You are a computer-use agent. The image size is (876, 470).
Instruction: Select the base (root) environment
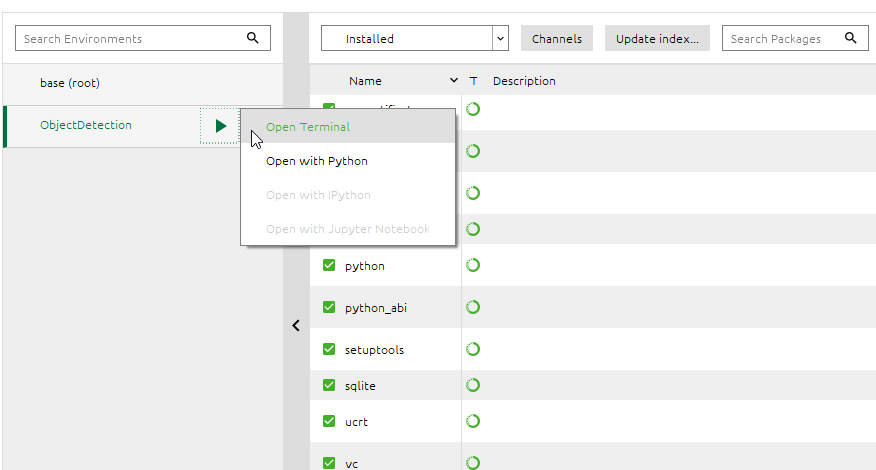pos(70,83)
